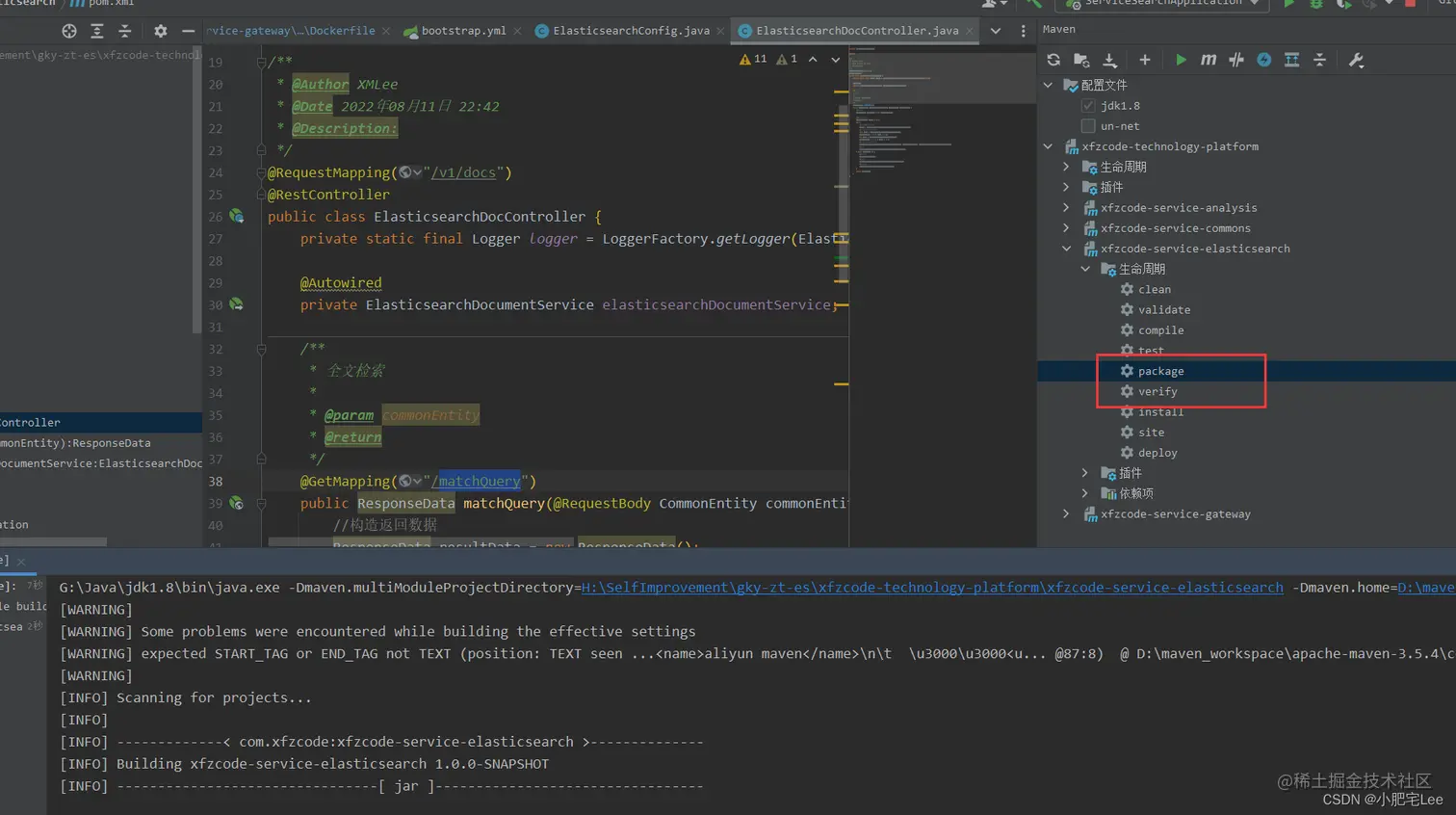
Task: Close the ElasticsearchConfig.java tab
Action: coord(720,31)
